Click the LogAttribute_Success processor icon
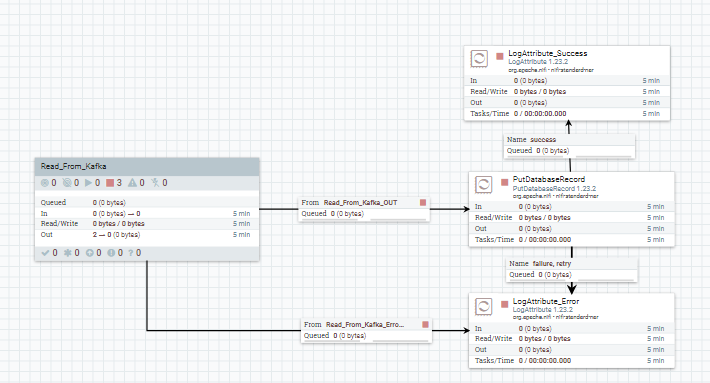This screenshot has width=710, height=383. tap(479, 58)
